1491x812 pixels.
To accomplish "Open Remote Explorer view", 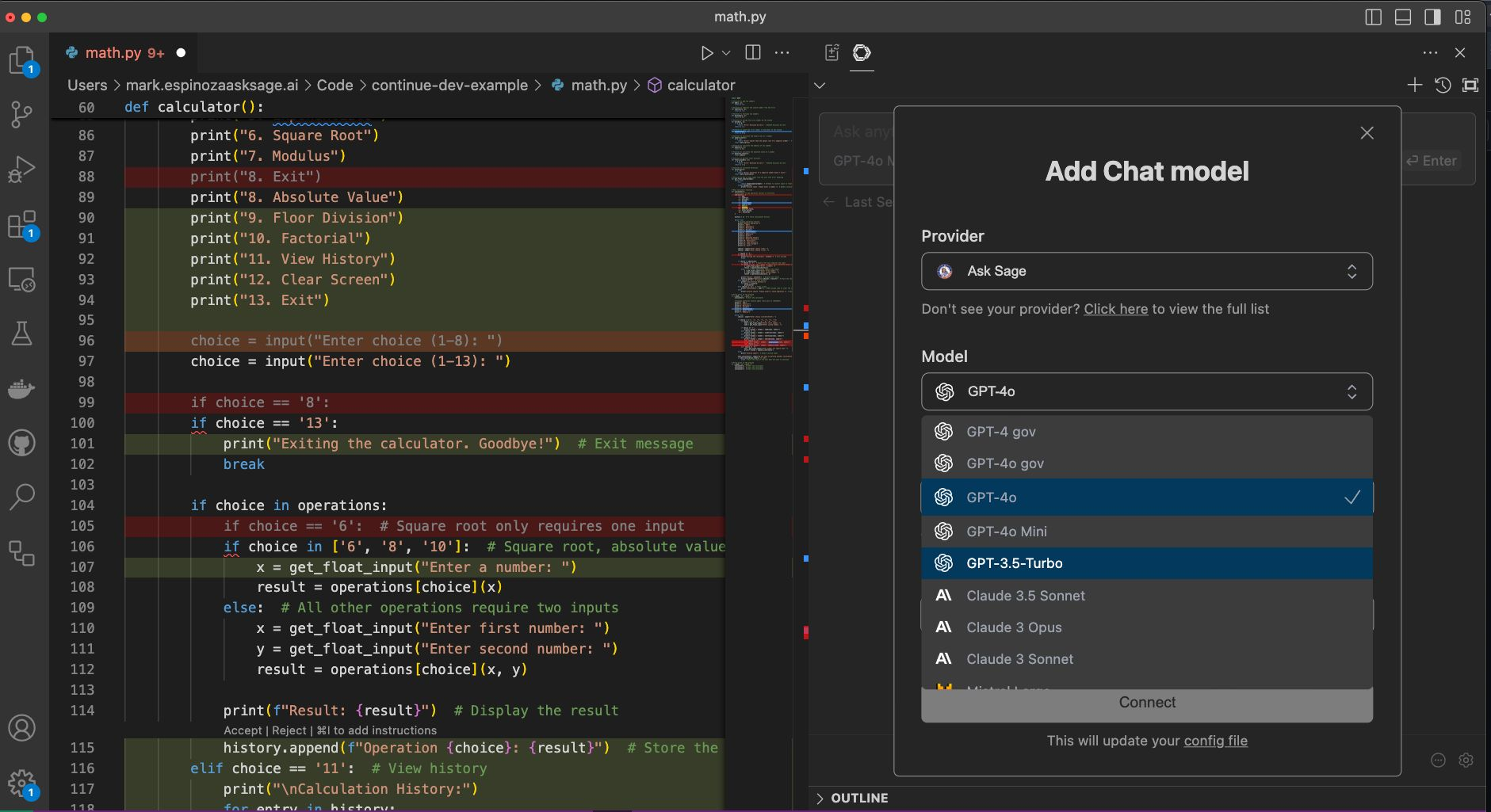I will tap(22, 280).
